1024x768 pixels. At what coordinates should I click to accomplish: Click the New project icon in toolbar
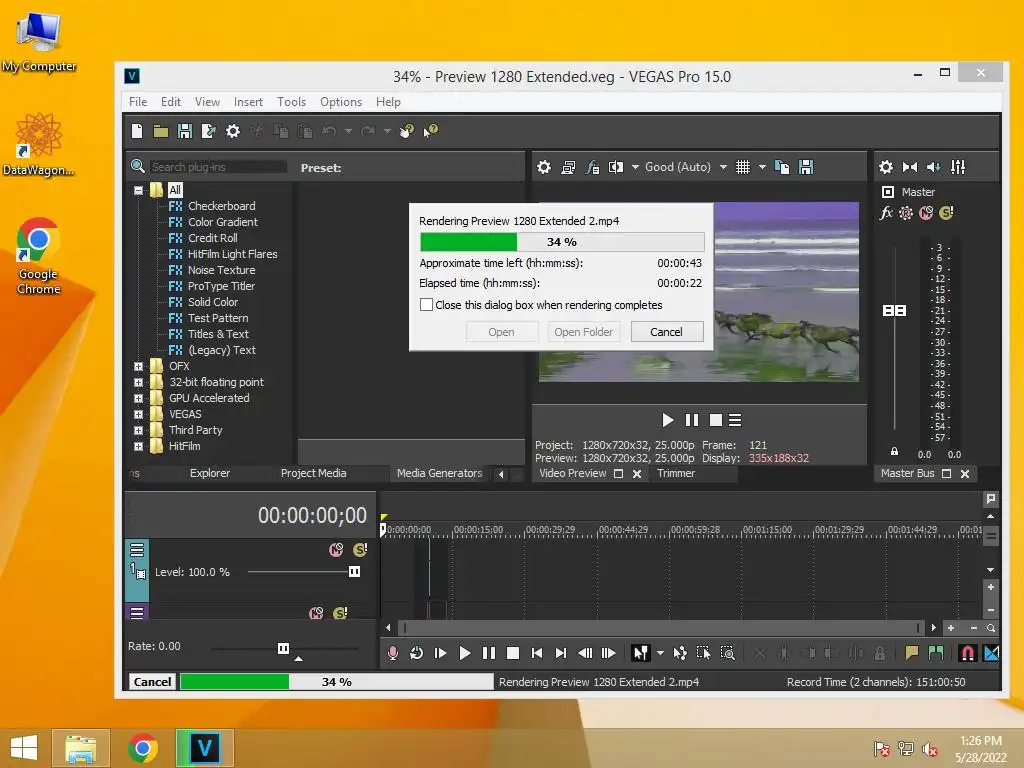pos(137,131)
